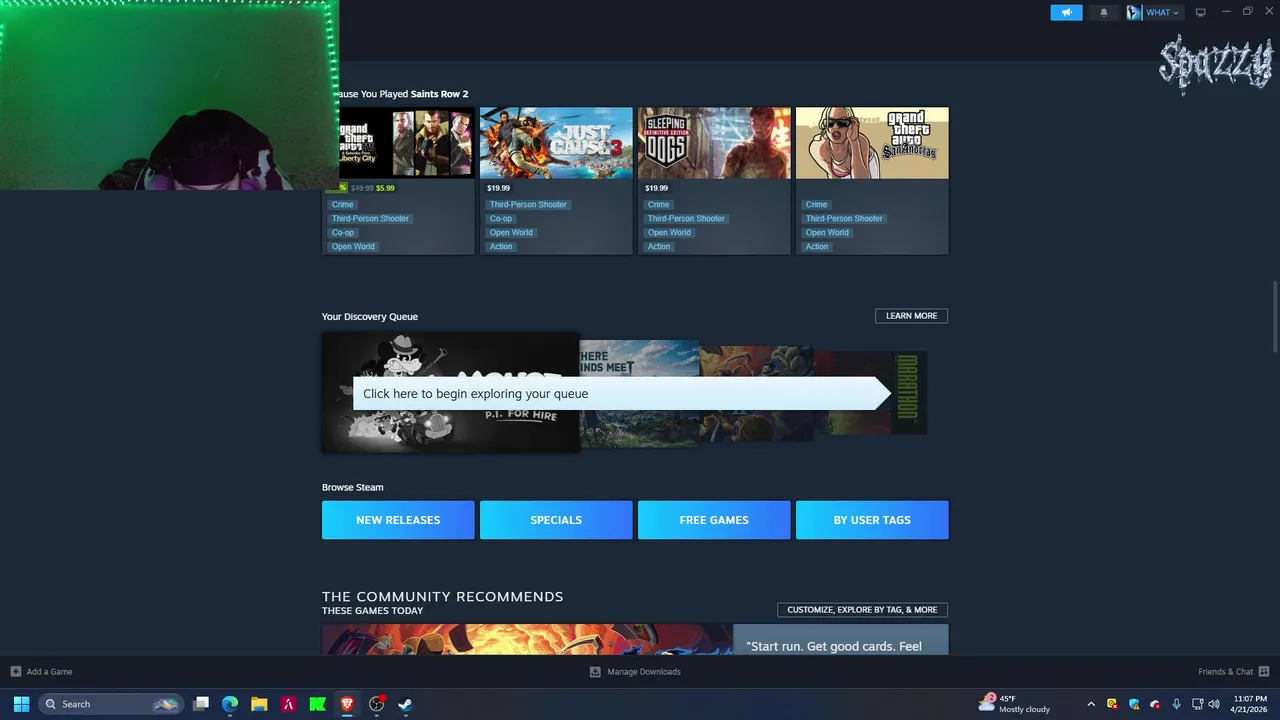Select the Open World tag under Sleeping Dogs
This screenshot has height=720, width=1280.
(669, 232)
